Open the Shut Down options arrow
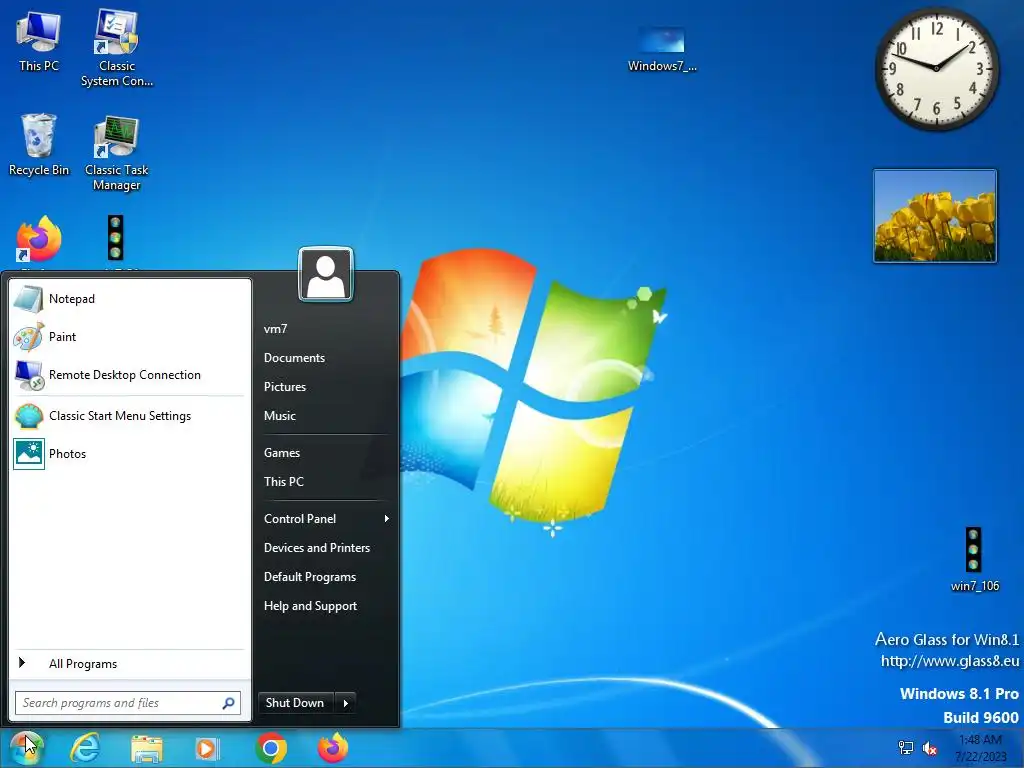 345,703
